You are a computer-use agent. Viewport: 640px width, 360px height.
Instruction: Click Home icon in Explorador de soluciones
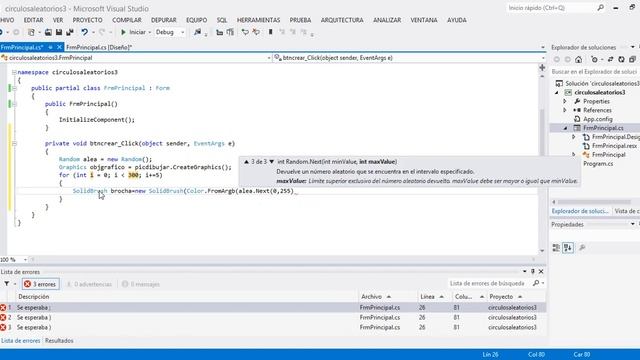click(x=578, y=60)
